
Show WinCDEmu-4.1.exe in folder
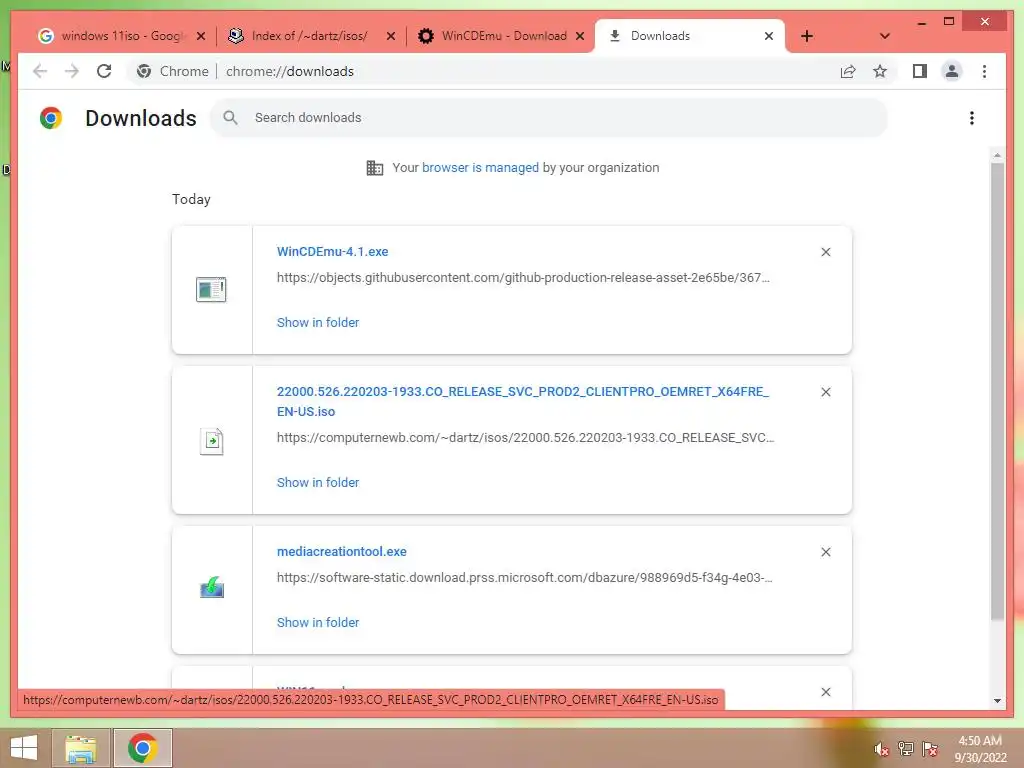click(318, 322)
